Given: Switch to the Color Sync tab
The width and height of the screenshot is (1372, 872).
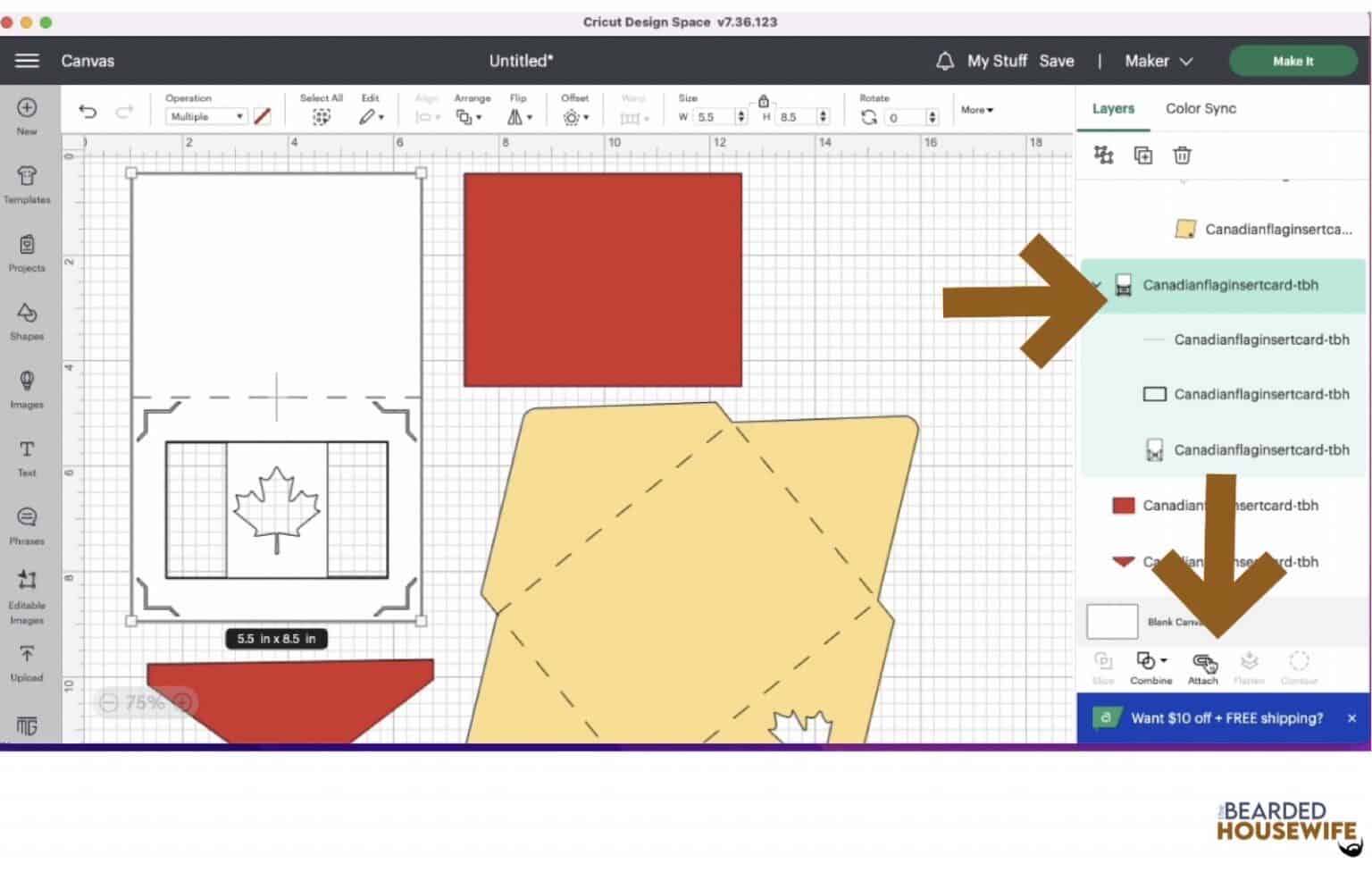Looking at the screenshot, I should click(x=1200, y=108).
